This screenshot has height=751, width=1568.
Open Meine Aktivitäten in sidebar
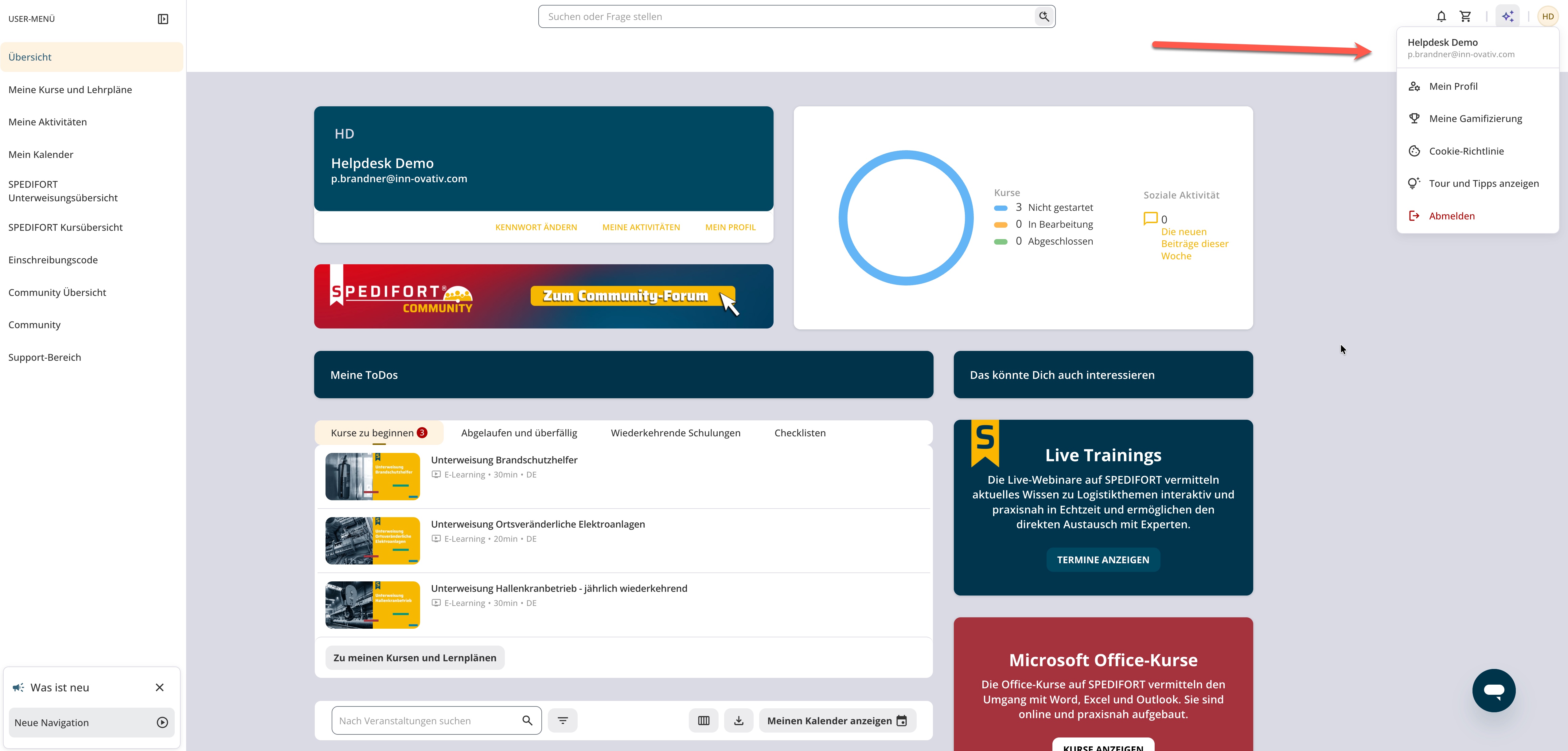click(91, 122)
